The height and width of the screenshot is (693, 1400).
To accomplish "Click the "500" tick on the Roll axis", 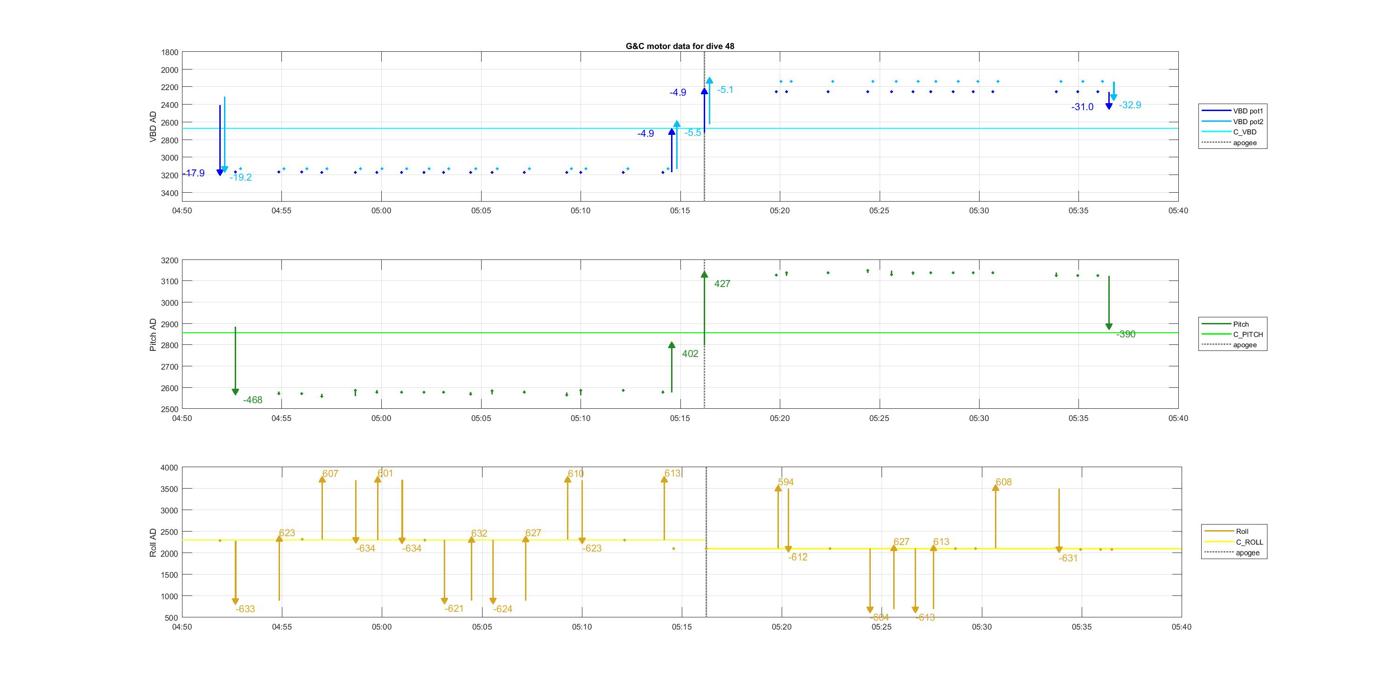I will (172, 618).
